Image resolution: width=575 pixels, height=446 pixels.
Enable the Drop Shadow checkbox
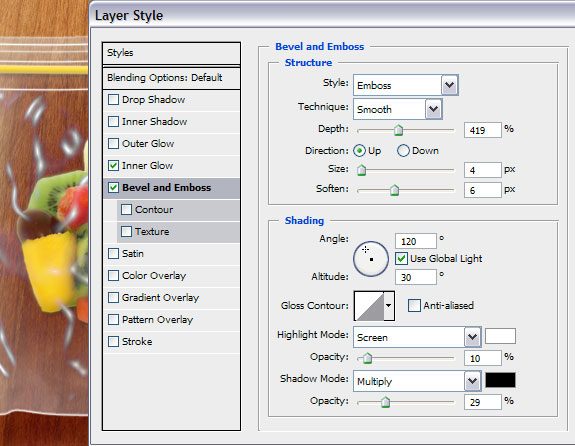click(x=113, y=99)
